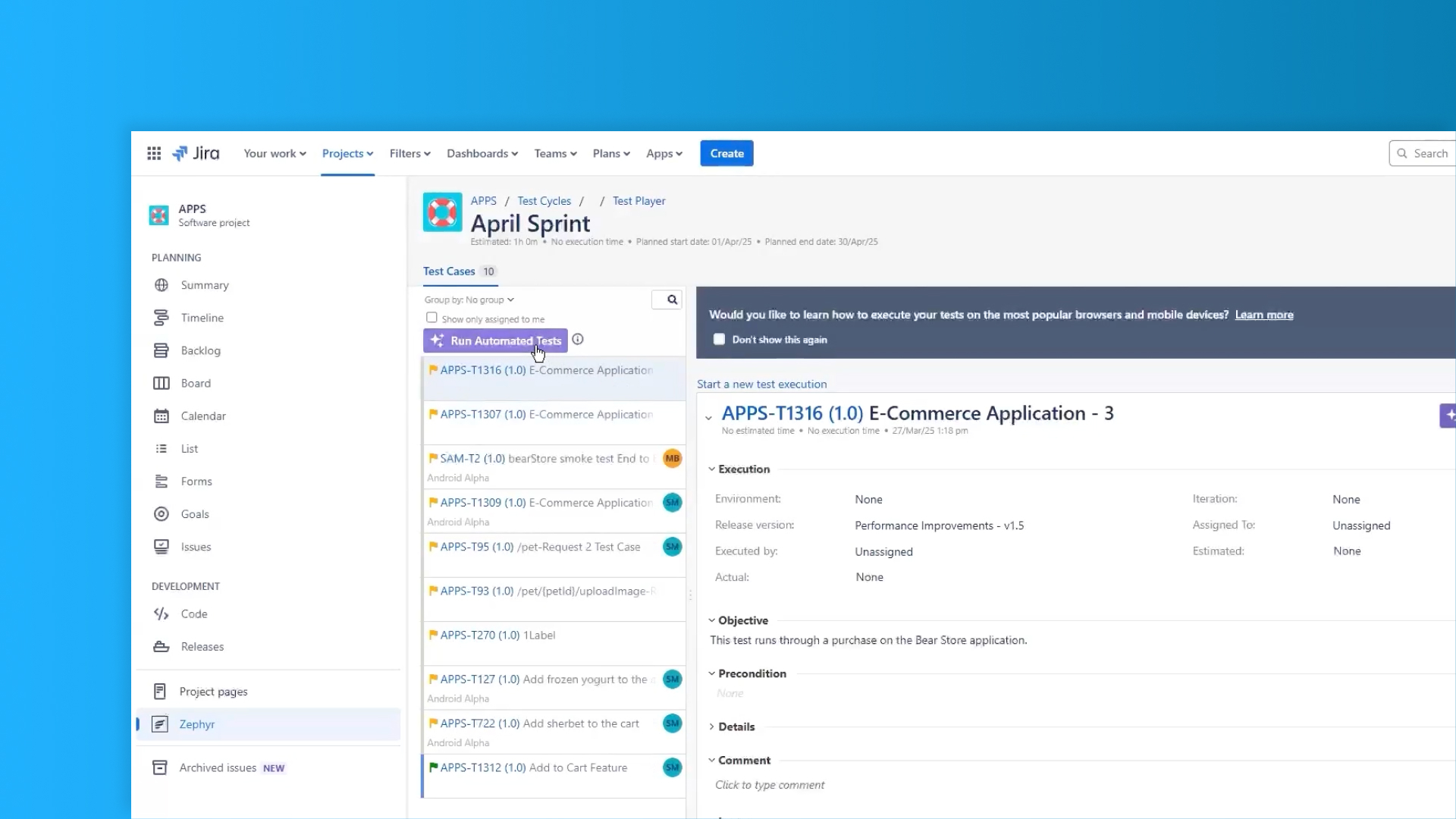
Task: Open Releases under Development
Action: pos(202,646)
